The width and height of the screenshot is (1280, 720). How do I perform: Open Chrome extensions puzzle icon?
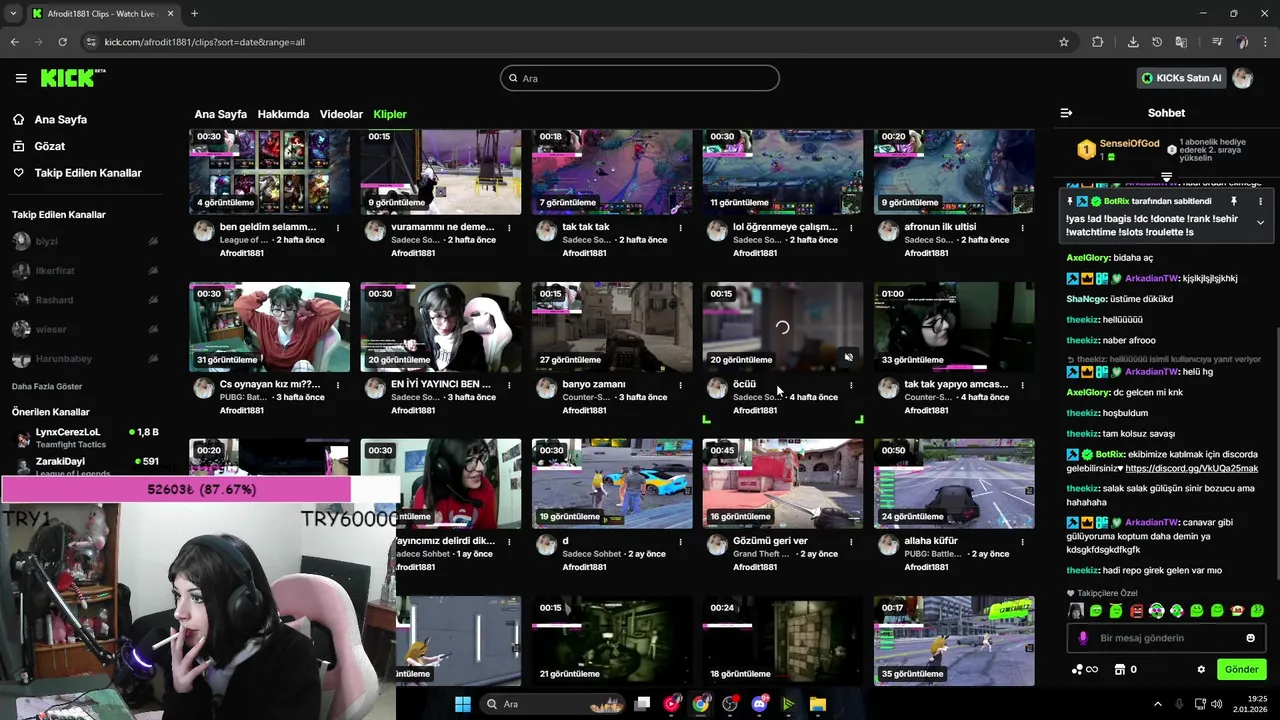[1098, 42]
